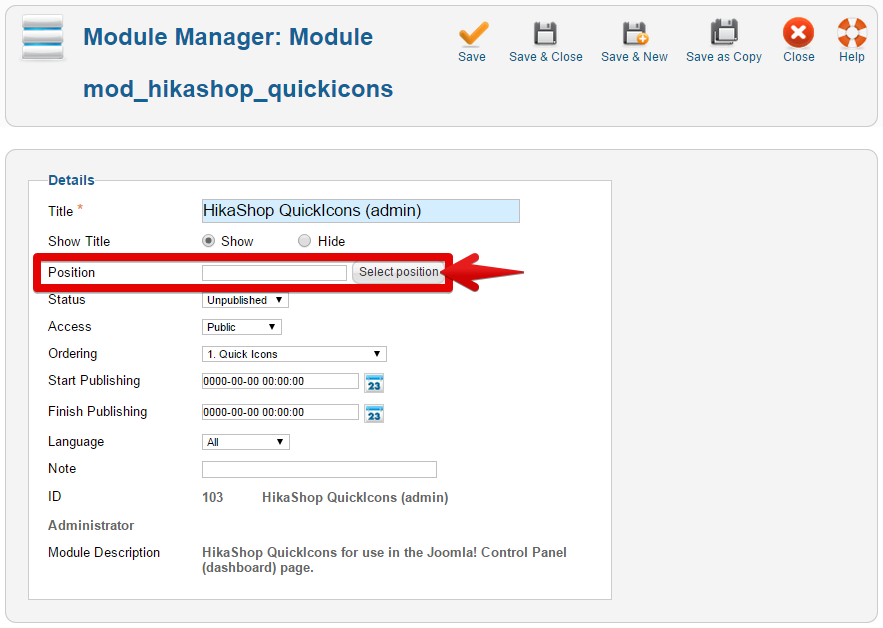
Task: Open the Finish Publishing calendar picker
Action: (x=374, y=414)
